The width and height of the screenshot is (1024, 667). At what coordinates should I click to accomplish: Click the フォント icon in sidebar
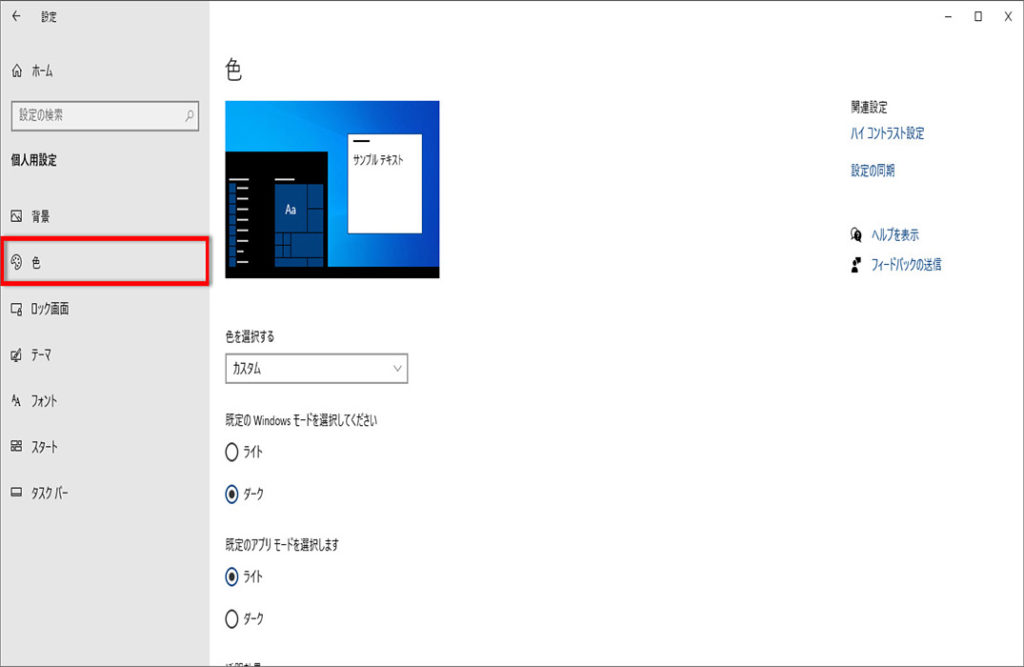[16, 401]
